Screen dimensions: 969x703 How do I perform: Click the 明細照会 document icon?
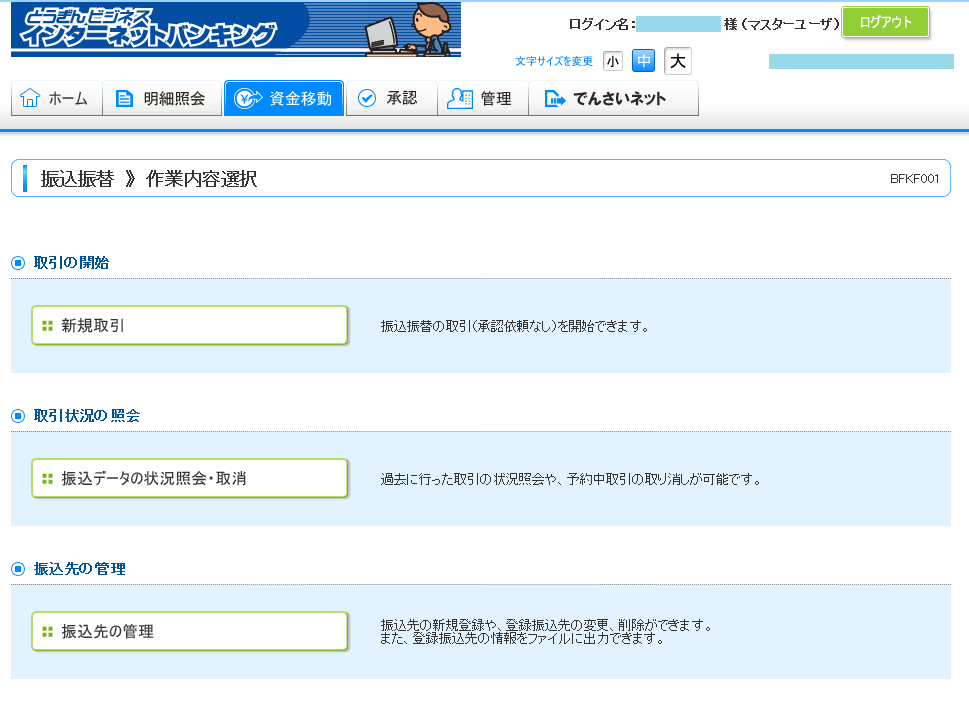coord(125,99)
